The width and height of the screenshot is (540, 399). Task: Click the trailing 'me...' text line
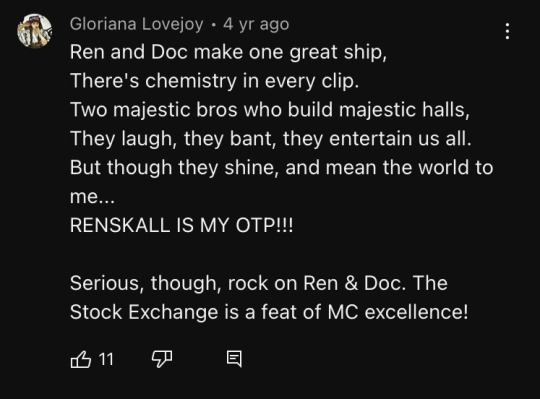click(92, 197)
